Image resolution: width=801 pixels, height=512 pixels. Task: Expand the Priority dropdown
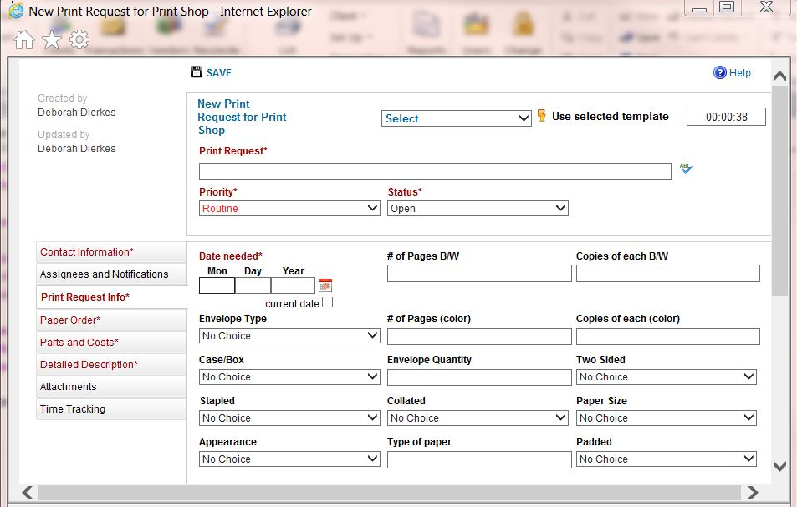[290, 209]
